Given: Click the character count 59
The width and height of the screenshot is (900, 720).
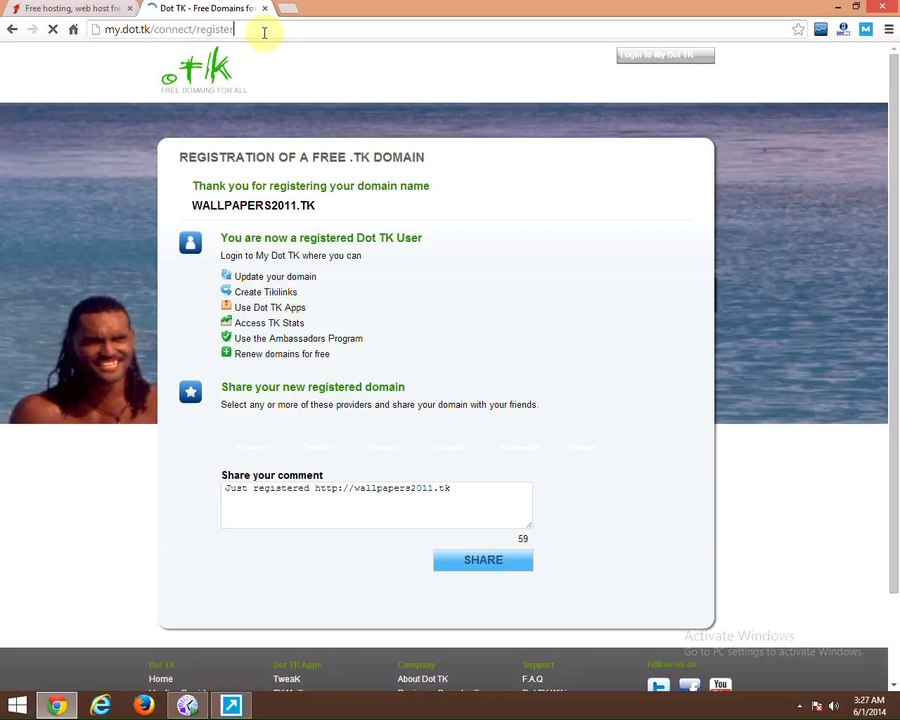Looking at the screenshot, I should [x=523, y=539].
